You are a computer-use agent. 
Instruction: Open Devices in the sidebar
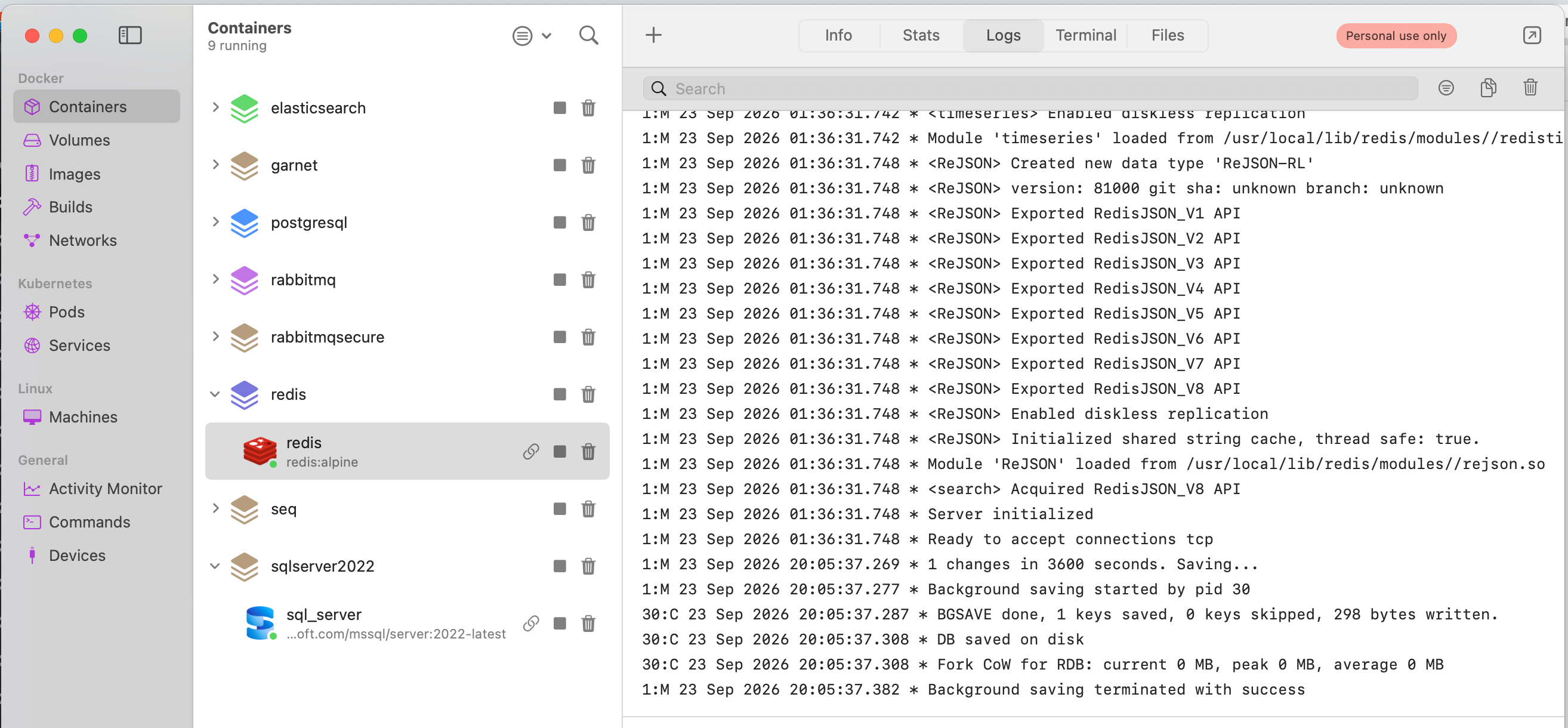(x=97, y=556)
